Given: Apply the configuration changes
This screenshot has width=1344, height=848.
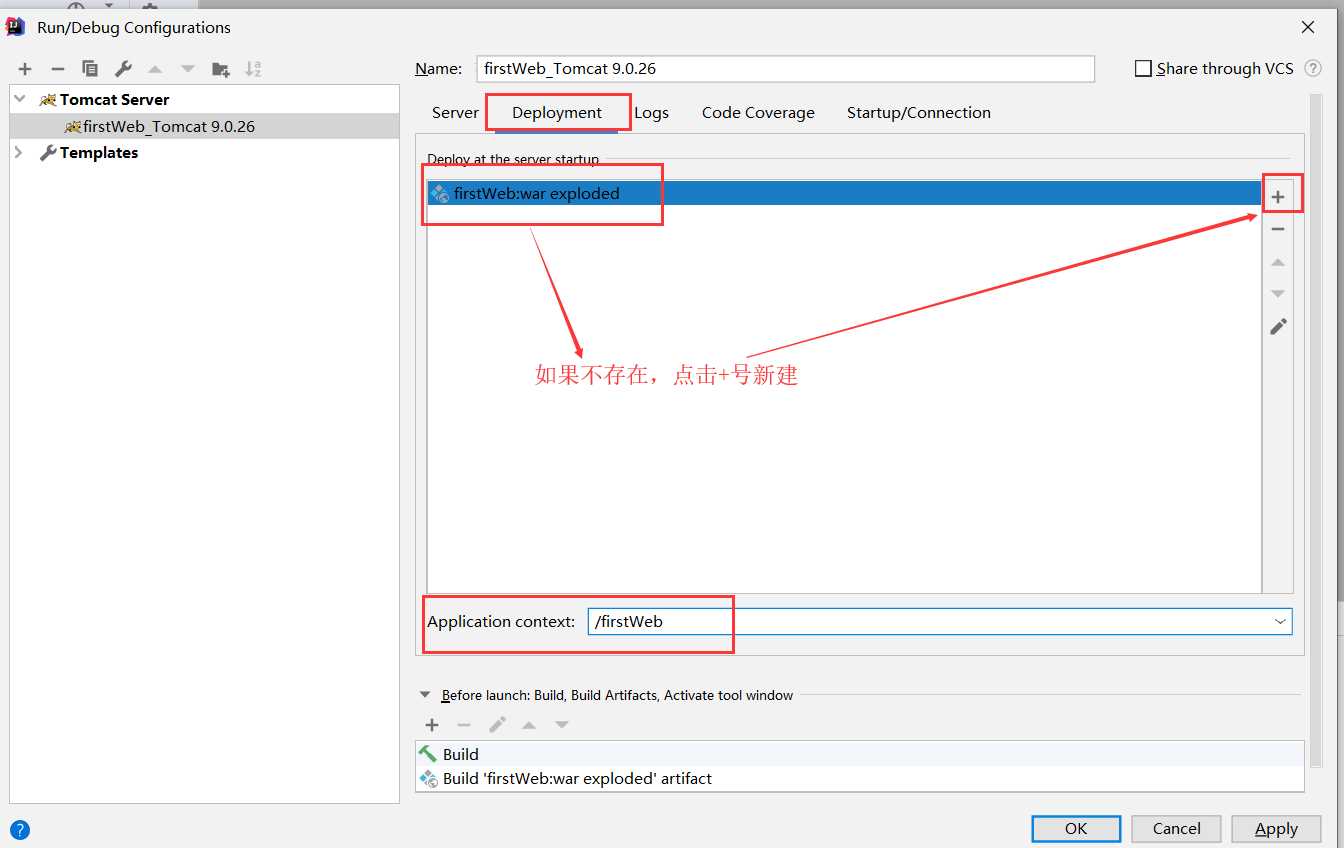Looking at the screenshot, I should 1276,828.
